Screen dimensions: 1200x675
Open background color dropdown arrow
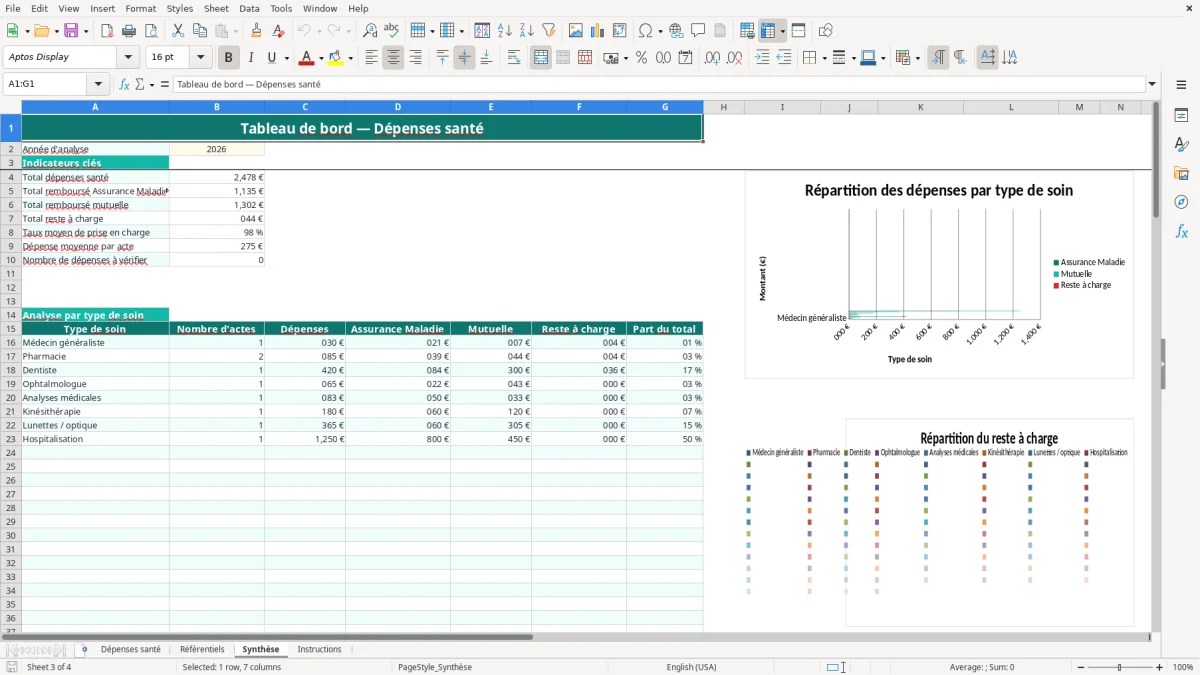(x=351, y=58)
